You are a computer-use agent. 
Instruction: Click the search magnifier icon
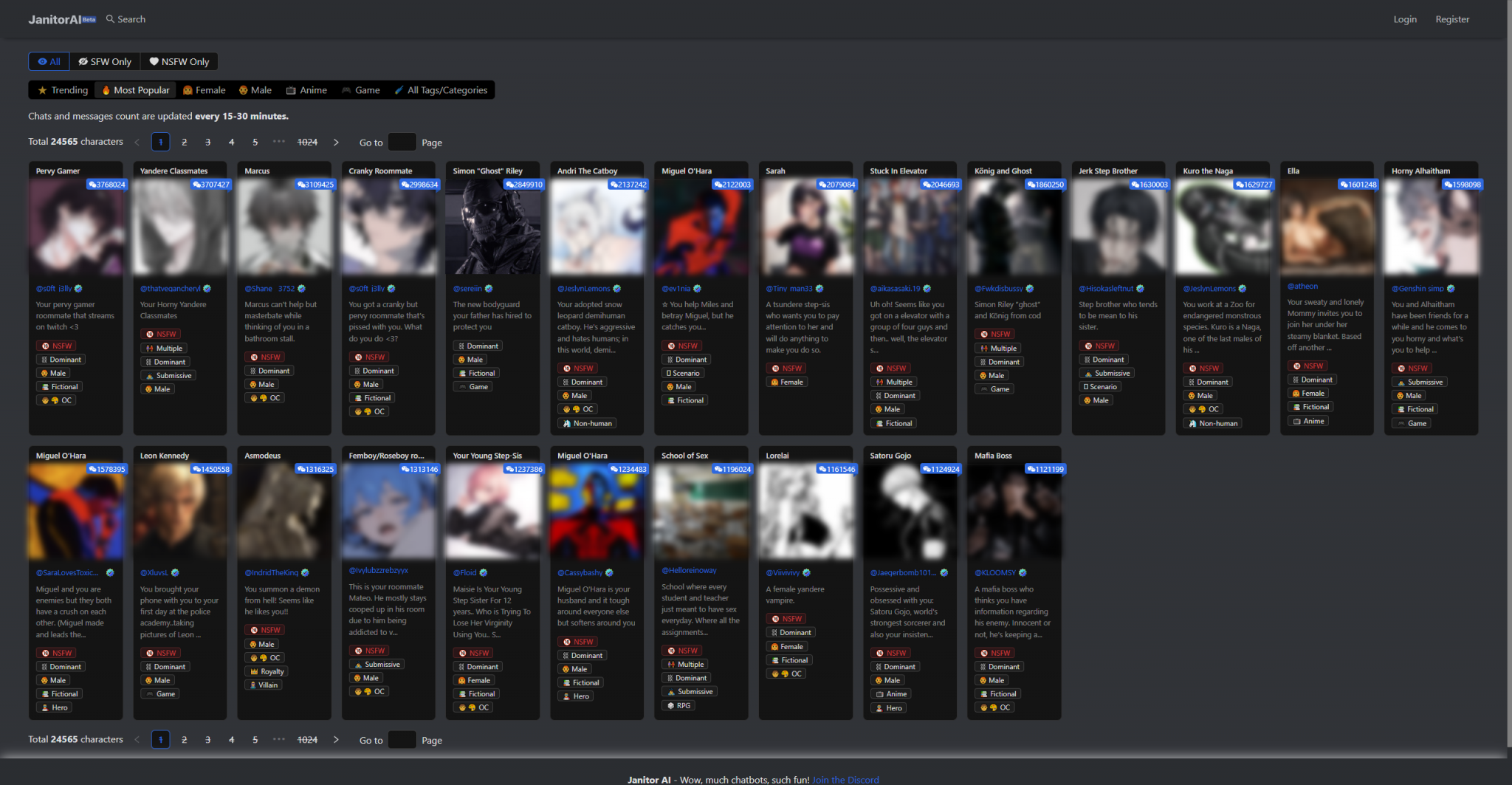[110, 19]
